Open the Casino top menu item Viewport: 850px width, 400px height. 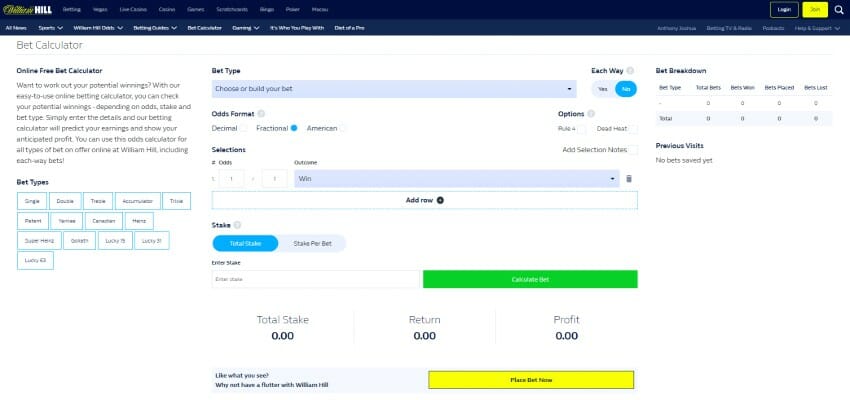(x=167, y=10)
